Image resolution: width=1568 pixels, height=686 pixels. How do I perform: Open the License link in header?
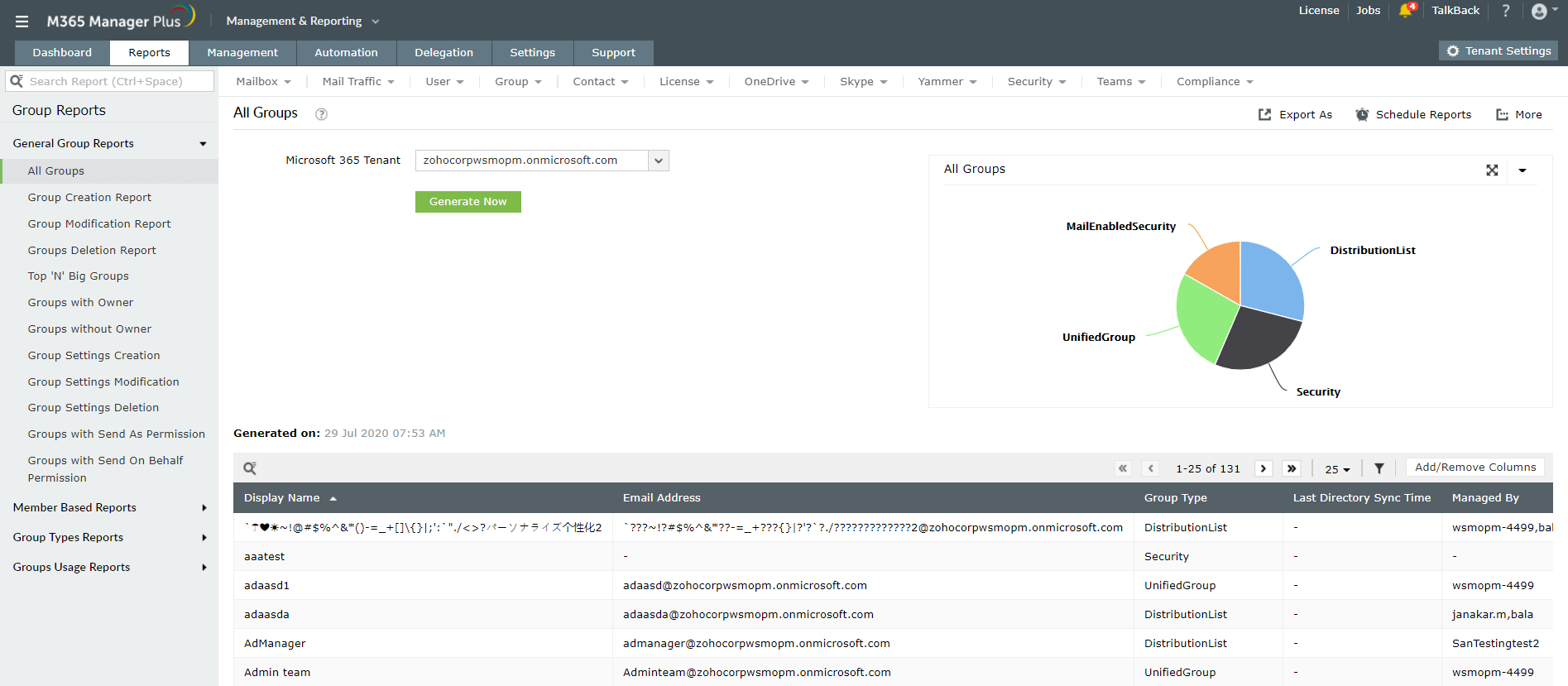[x=1319, y=11]
